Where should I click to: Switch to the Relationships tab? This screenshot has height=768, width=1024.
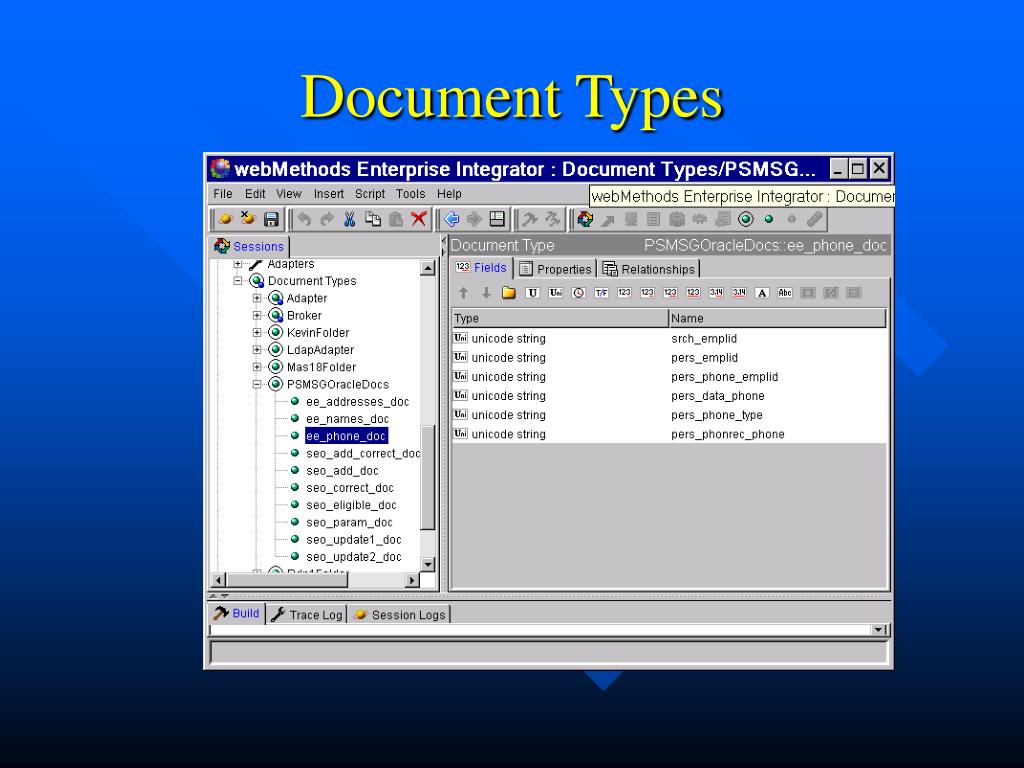click(649, 269)
